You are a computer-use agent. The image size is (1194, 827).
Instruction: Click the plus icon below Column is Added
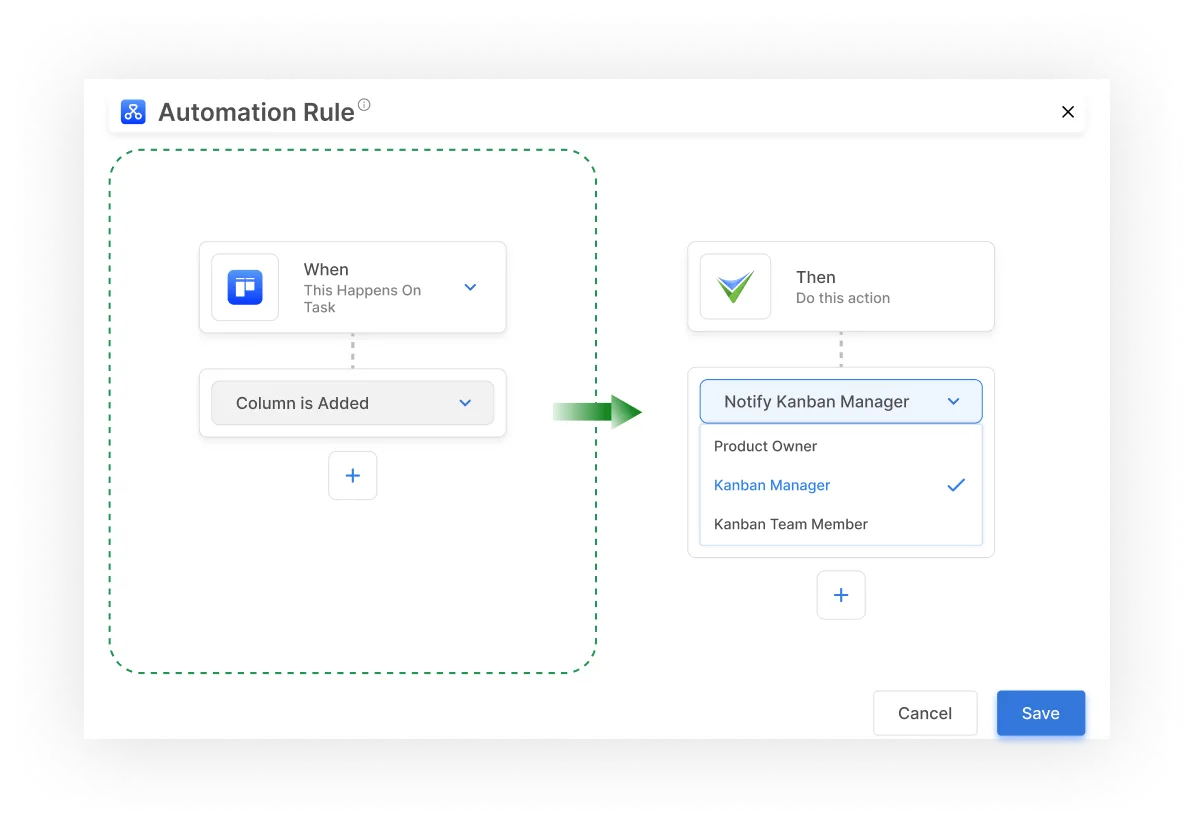coord(352,475)
